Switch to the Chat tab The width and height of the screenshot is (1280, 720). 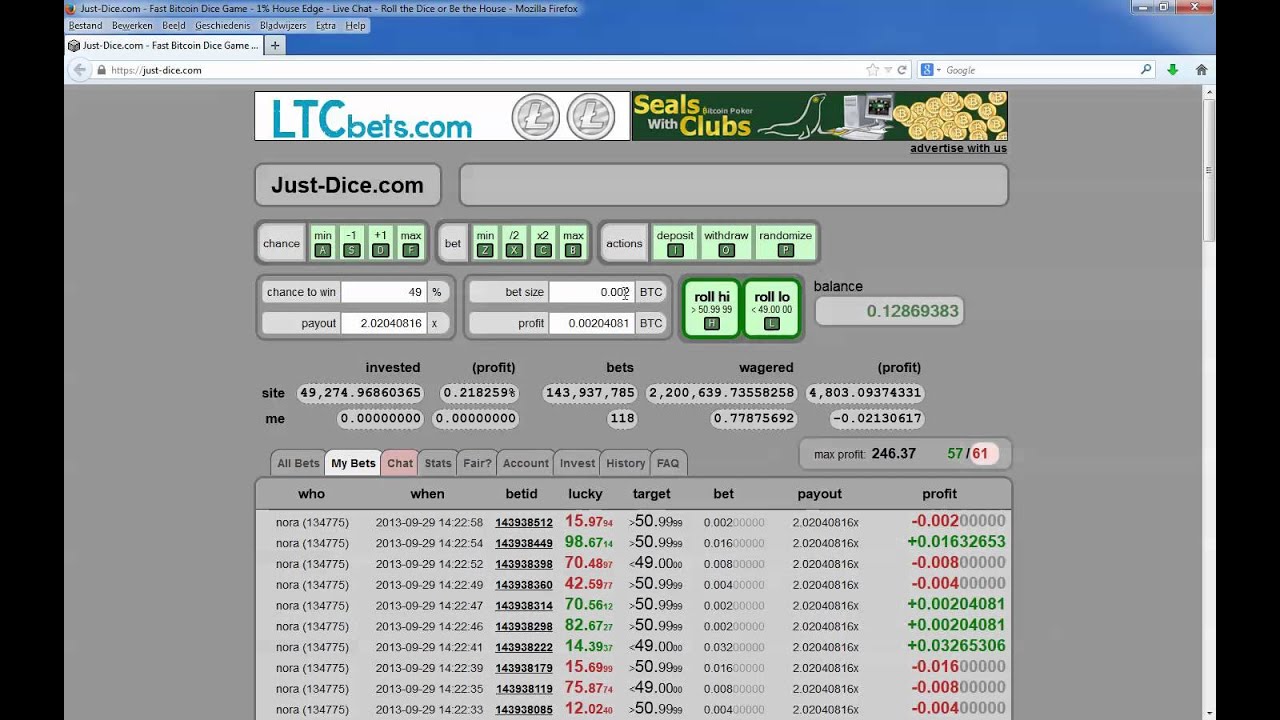coord(400,463)
